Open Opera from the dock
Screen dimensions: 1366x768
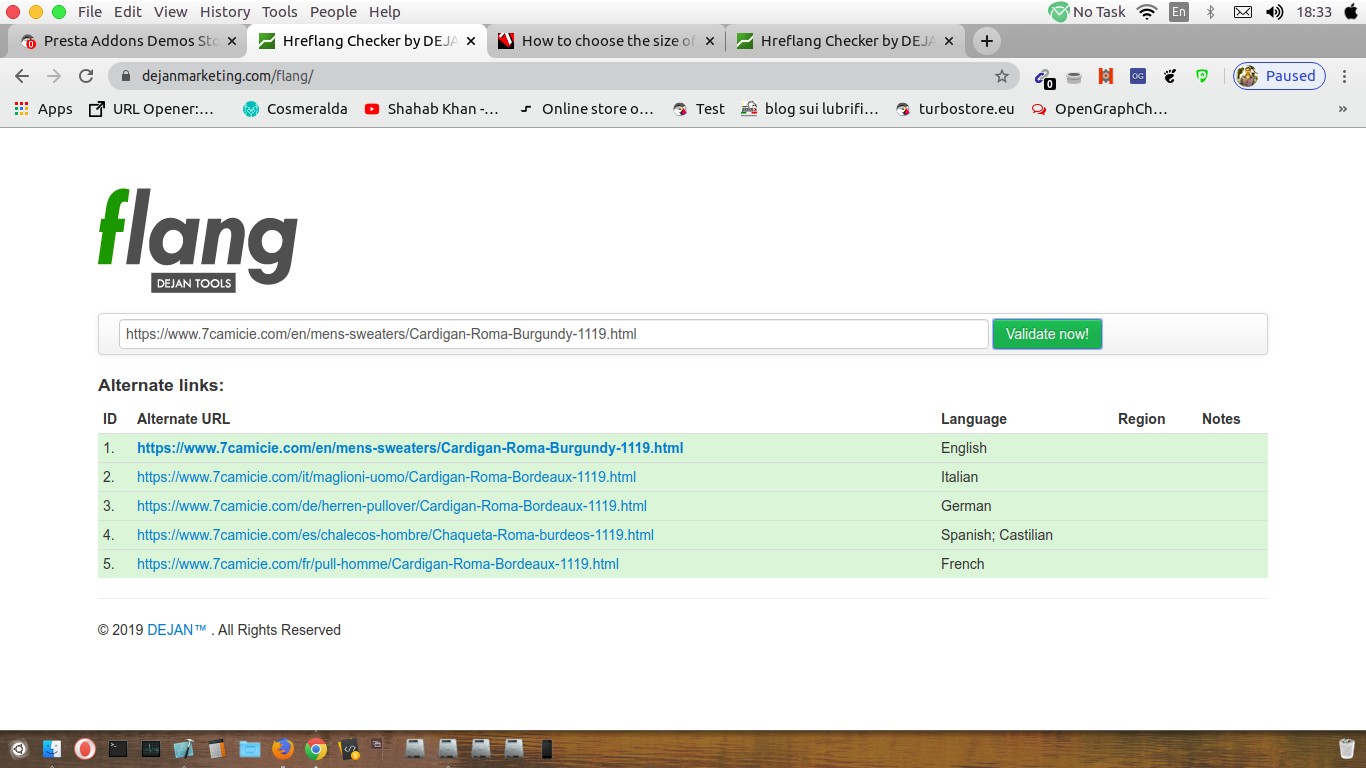point(85,748)
